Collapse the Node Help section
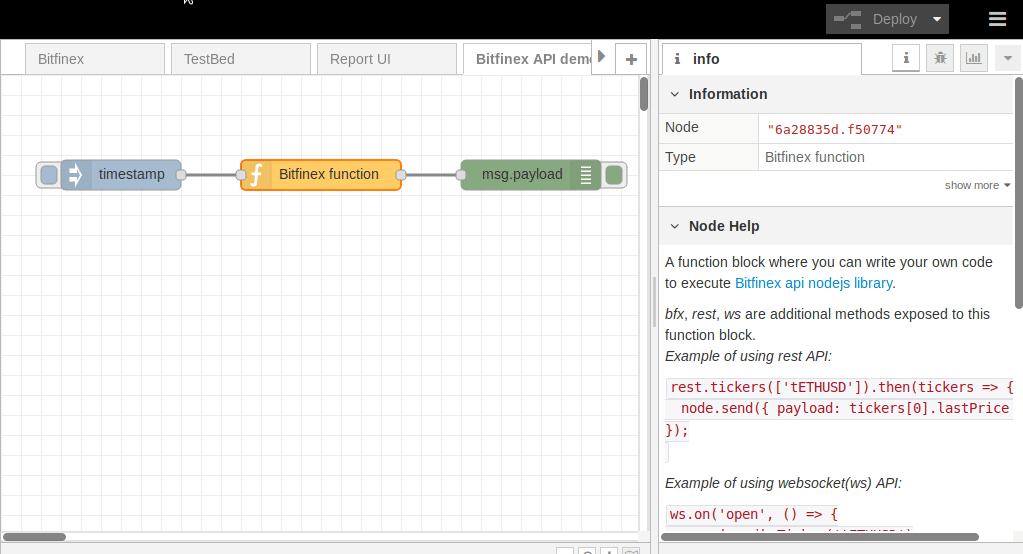The height and width of the screenshot is (554, 1023). click(675, 226)
